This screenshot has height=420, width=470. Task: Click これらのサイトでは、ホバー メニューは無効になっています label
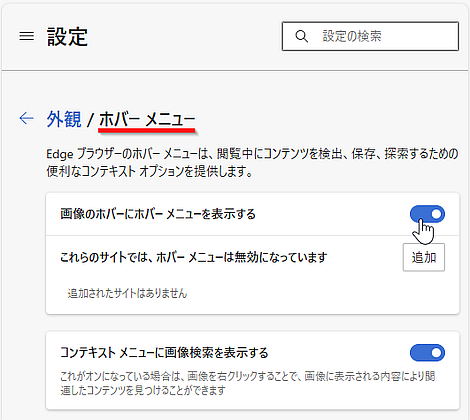click(x=194, y=257)
